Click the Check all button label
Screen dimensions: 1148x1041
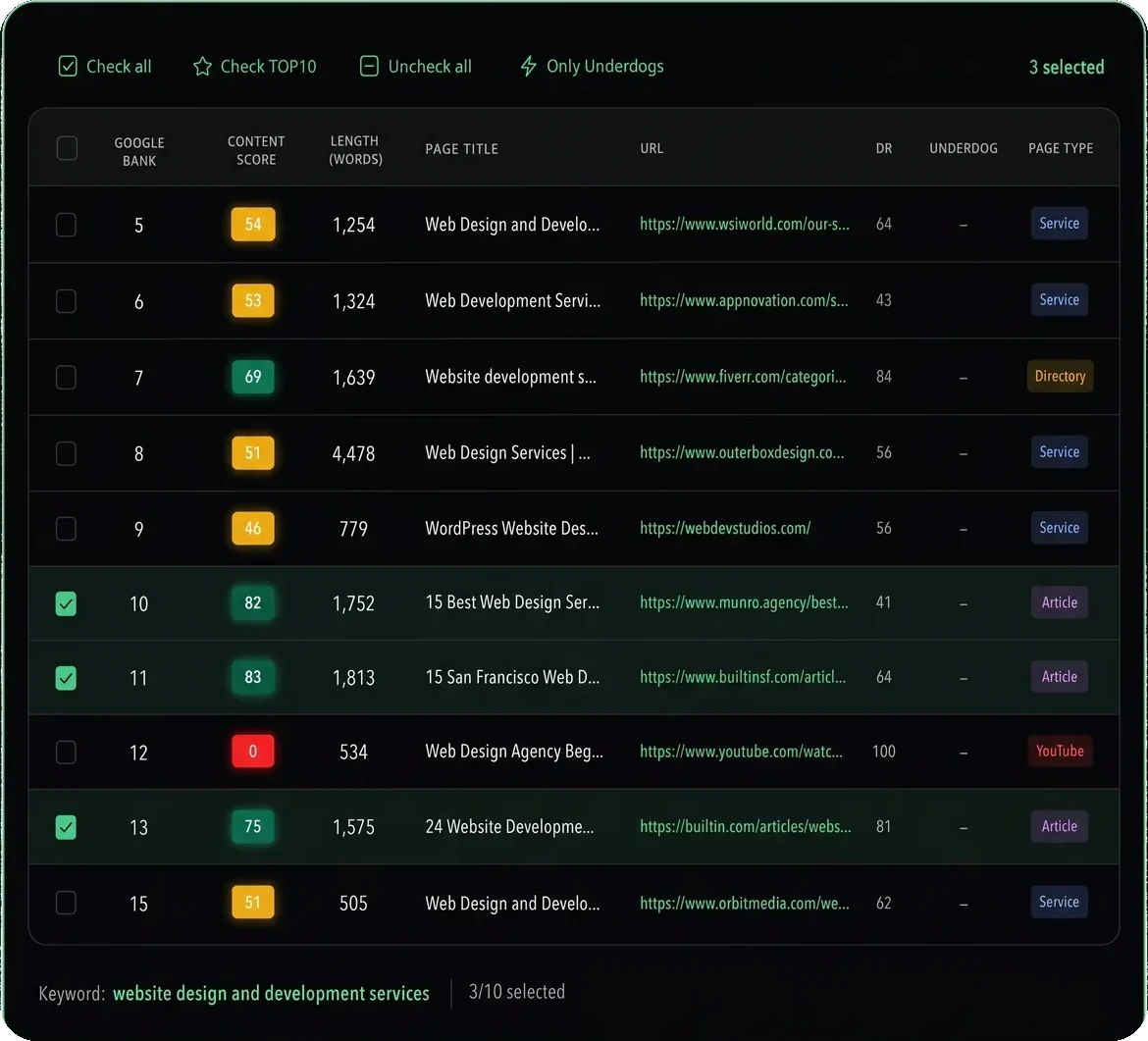pos(119,67)
